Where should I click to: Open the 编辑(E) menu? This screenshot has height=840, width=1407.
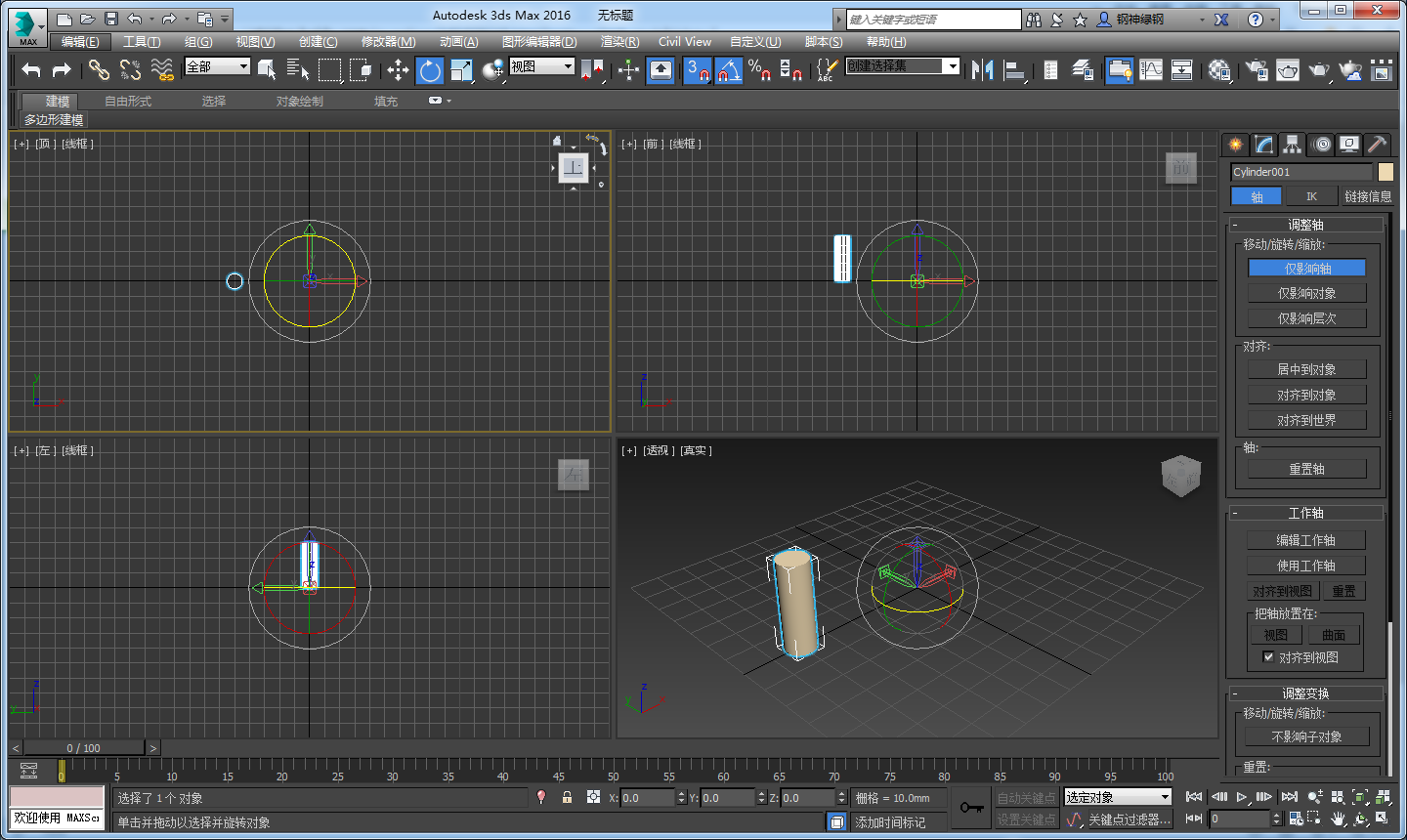click(x=80, y=42)
